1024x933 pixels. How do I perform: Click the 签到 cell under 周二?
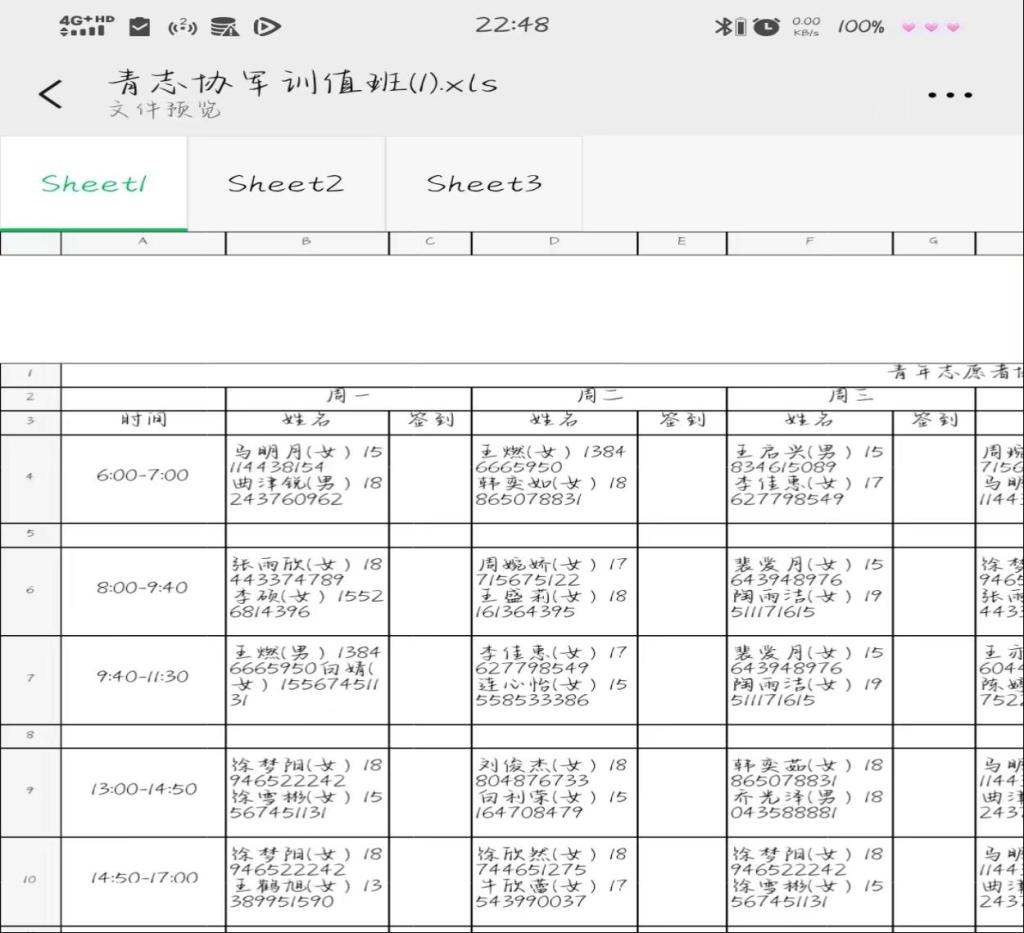(x=682, y=421)
